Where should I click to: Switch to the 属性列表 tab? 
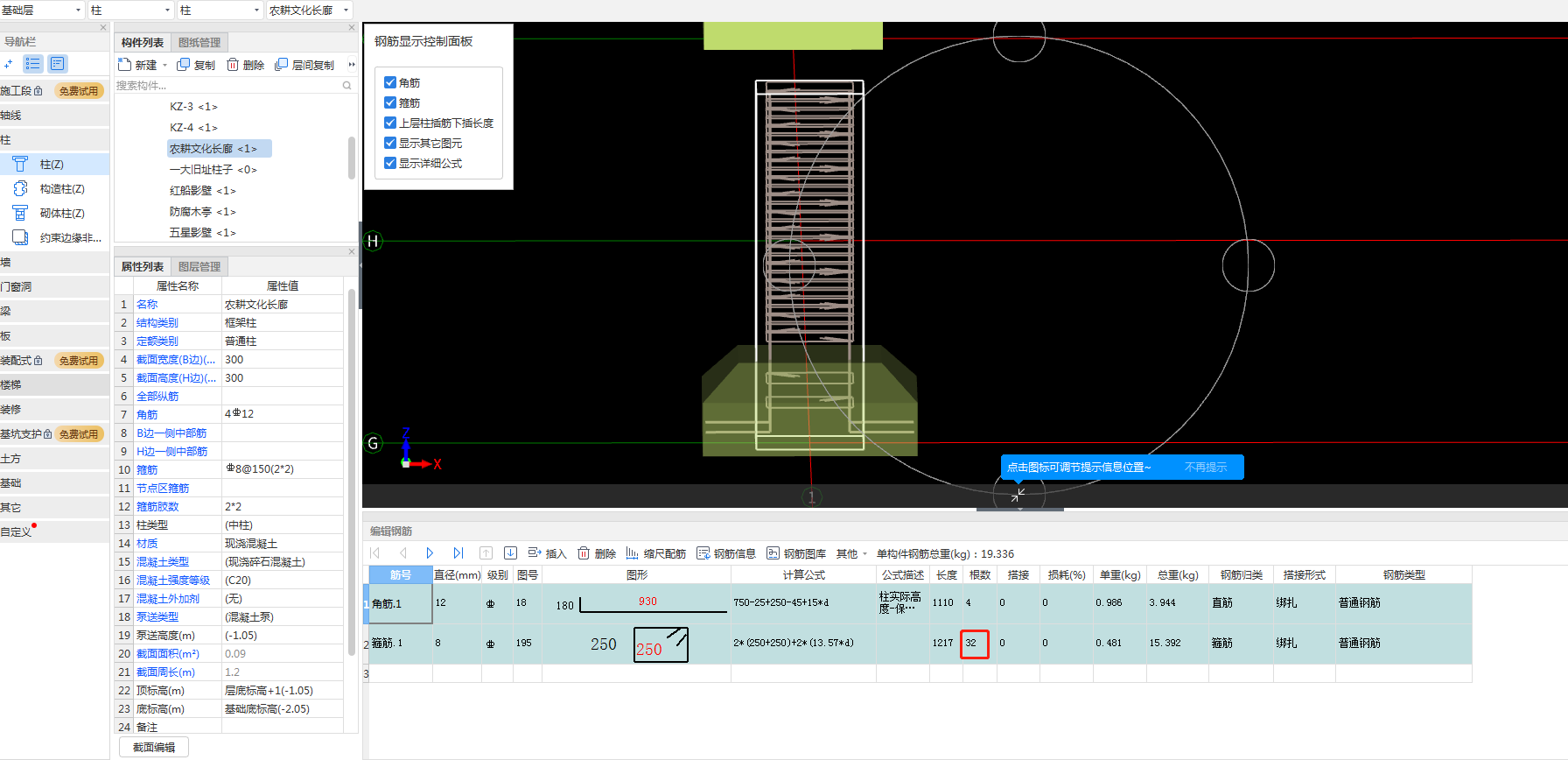143,267
